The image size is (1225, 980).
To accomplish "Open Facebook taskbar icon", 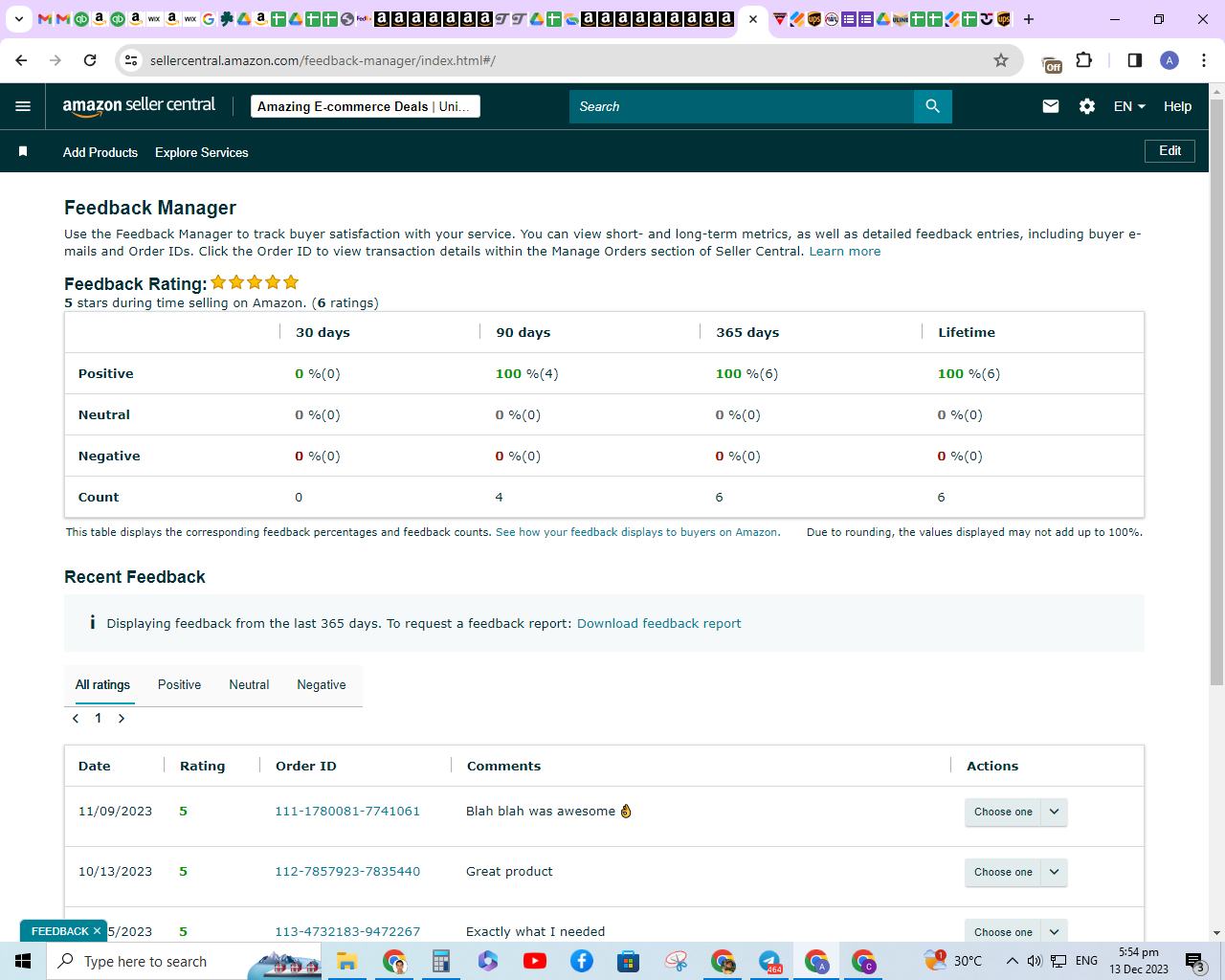I will point(582,961).
